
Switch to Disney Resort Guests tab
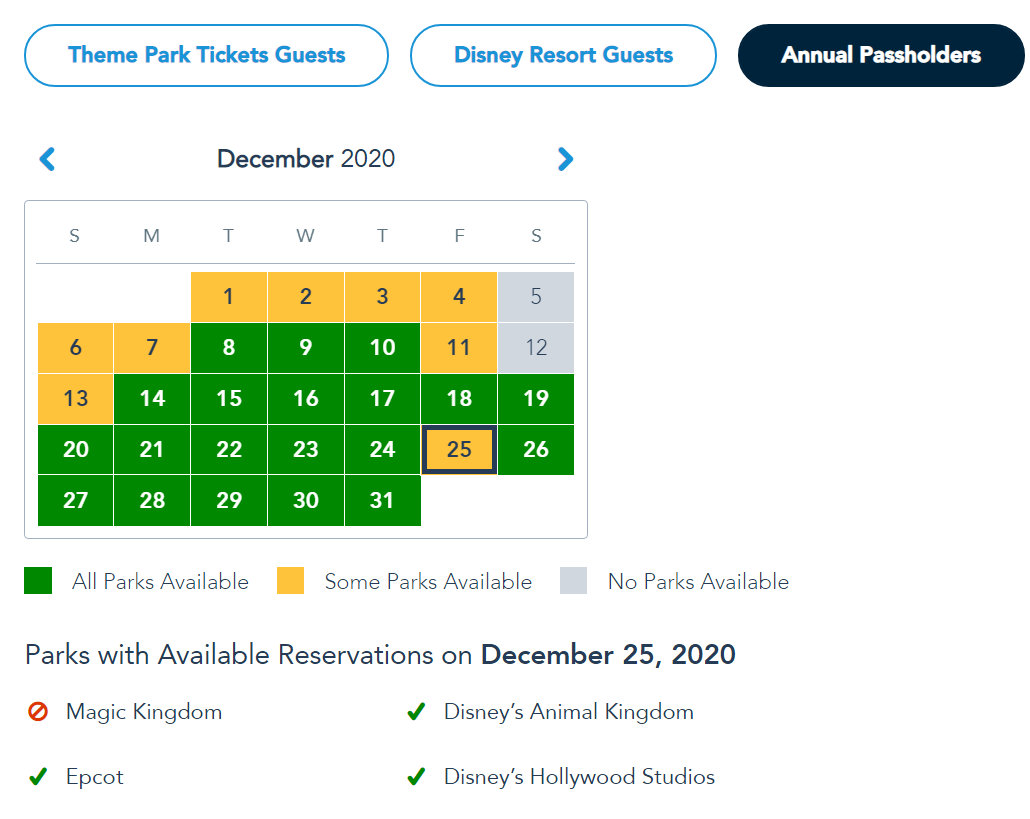563,55
